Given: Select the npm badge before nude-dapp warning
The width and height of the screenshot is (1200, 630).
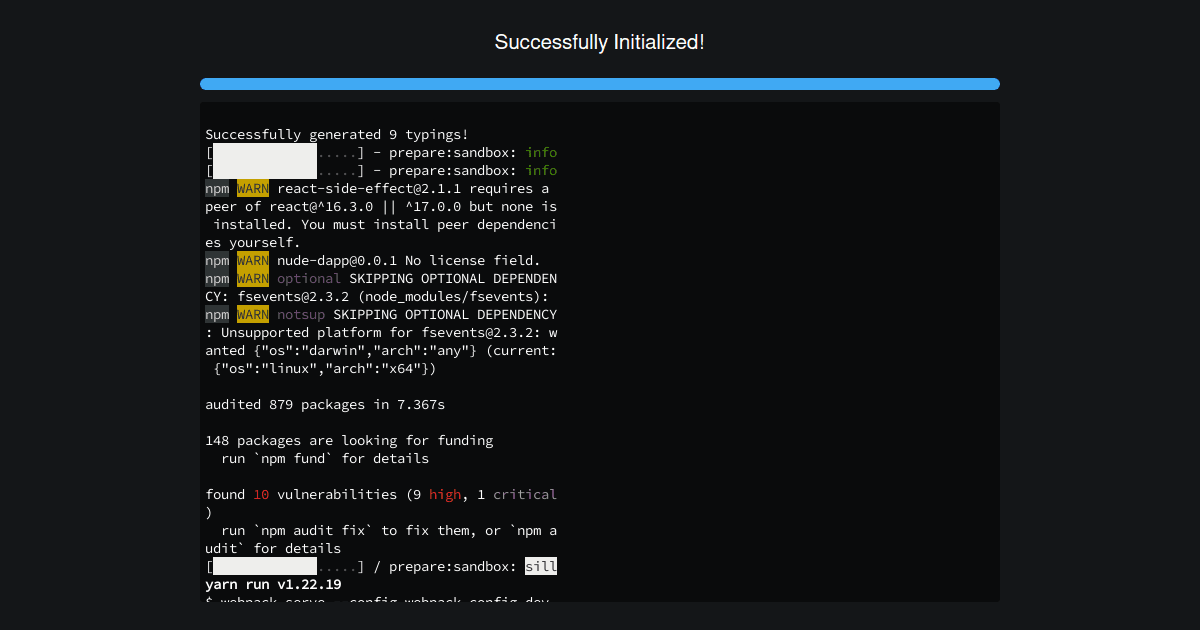Looking at the screenshot, I should pos(217,260).
